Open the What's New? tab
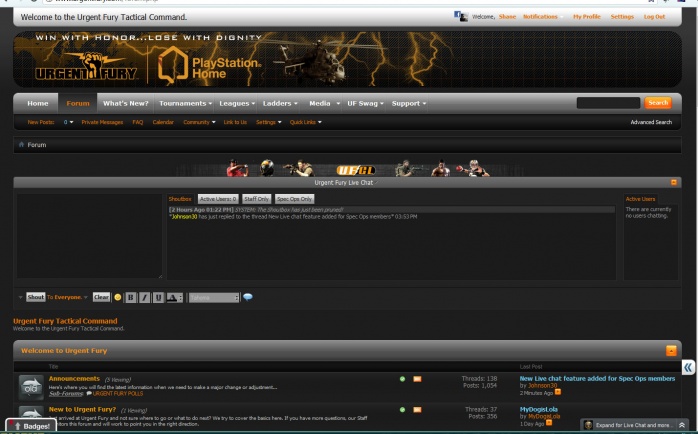The image size is (698, 434). point(125,103)
